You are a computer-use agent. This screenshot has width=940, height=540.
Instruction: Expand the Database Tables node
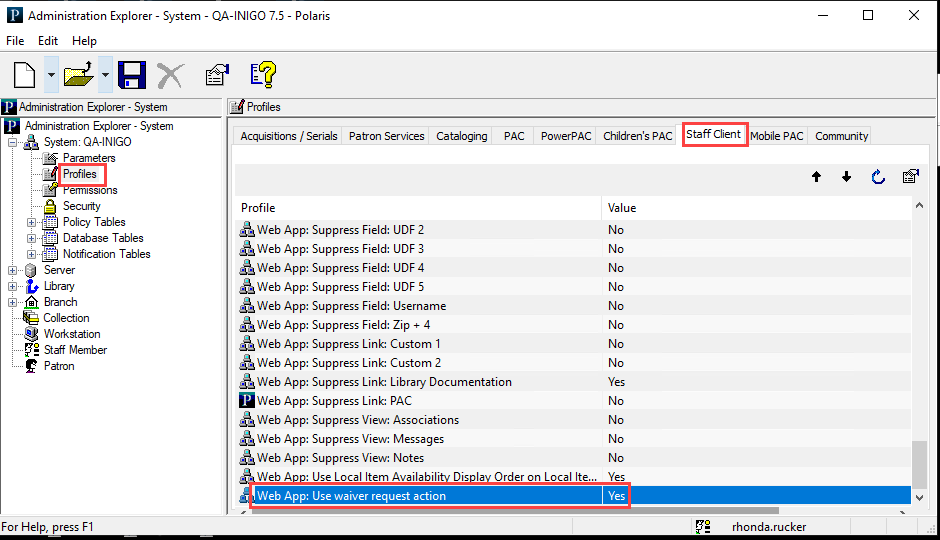[31, 239]
